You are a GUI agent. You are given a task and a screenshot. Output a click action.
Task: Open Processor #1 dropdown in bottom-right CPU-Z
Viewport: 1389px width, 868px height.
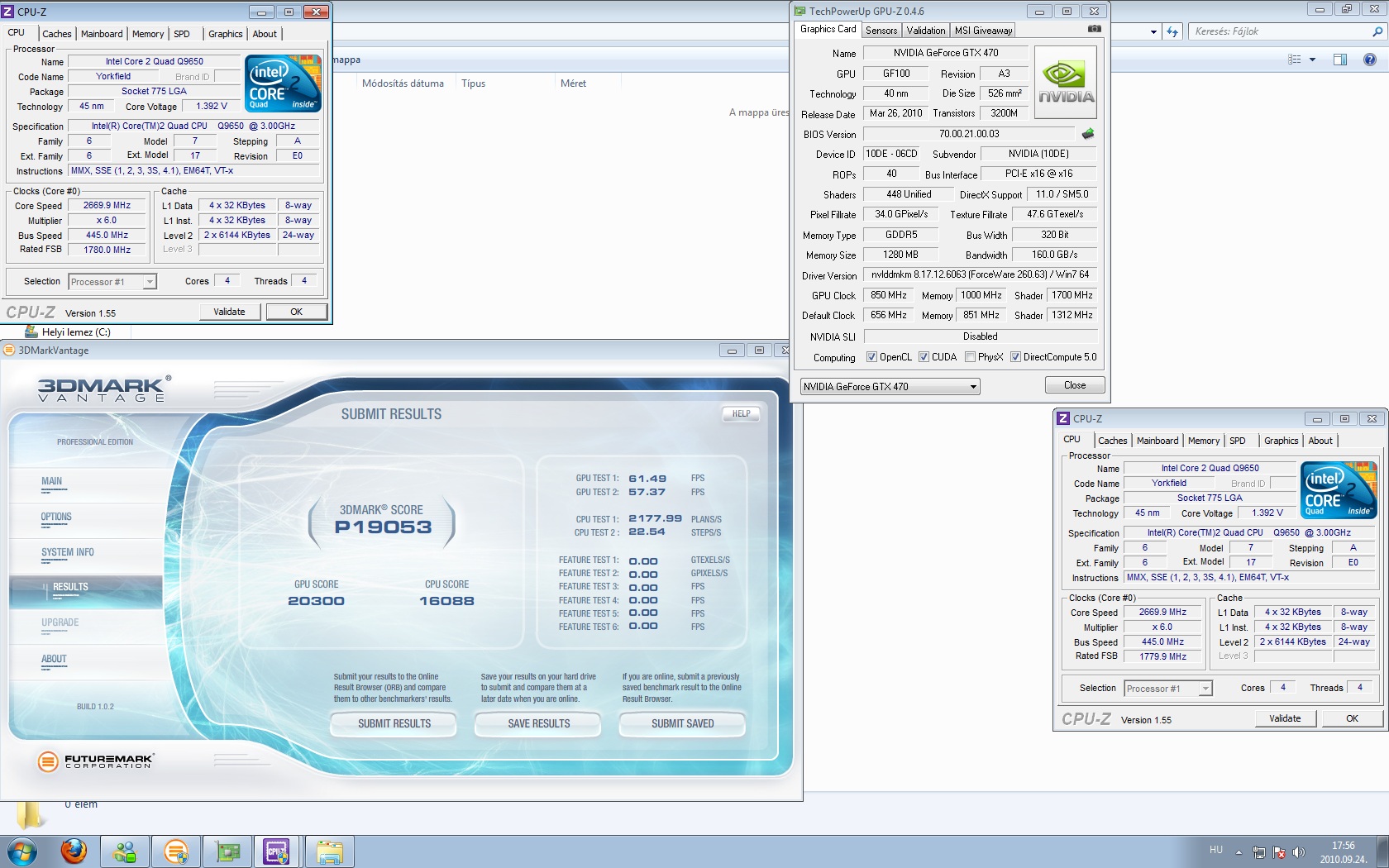point(1167,689)
